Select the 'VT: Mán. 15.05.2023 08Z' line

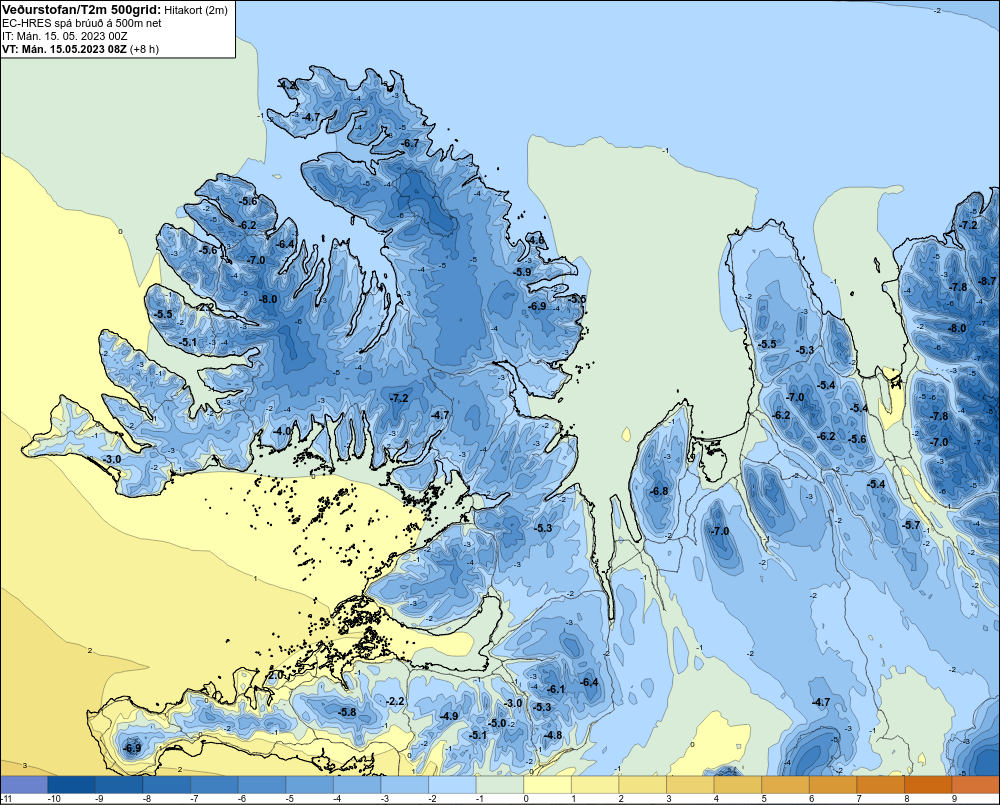(64, 49)
